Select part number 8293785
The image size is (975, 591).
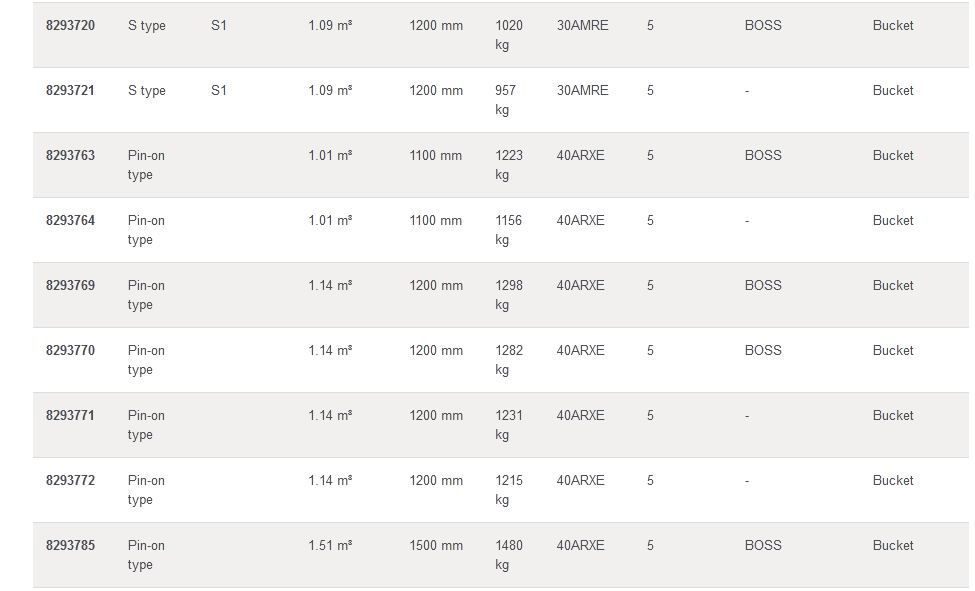tap(70, 546)
